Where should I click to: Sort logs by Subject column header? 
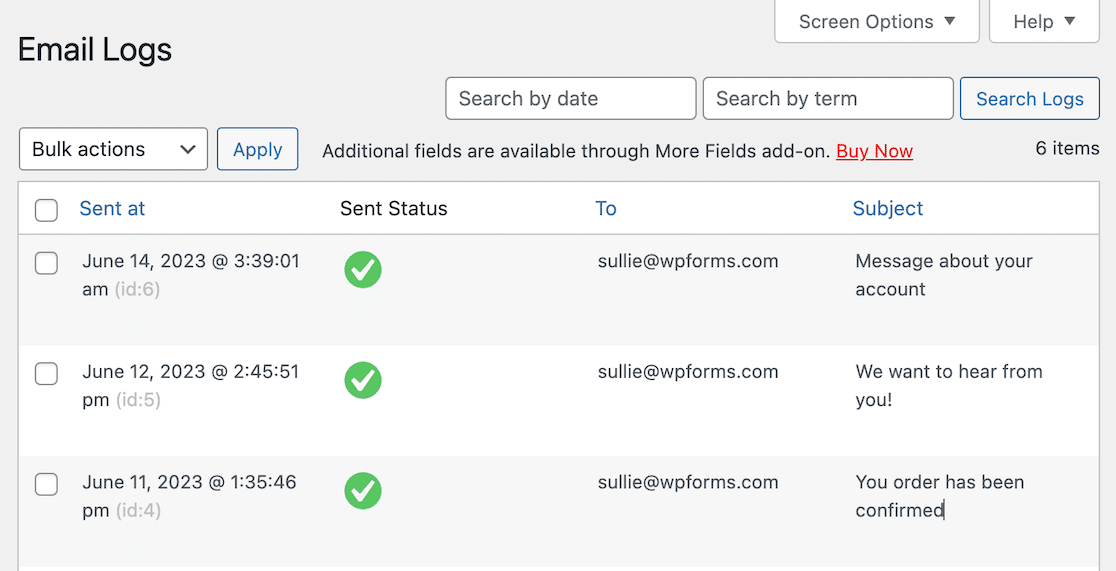[x=887, y=208]
